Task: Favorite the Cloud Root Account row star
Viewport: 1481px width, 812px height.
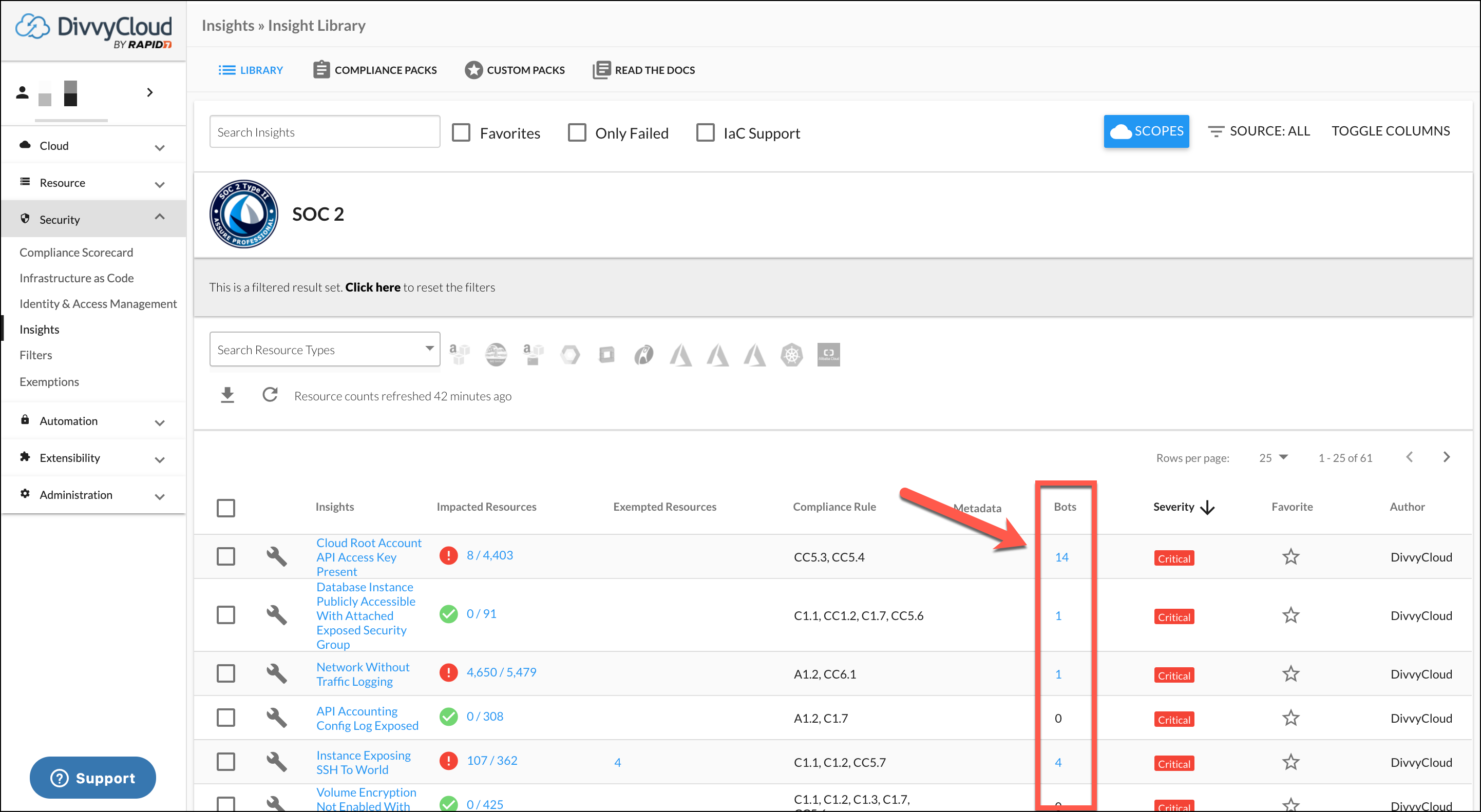Action: coord(1290,556)
